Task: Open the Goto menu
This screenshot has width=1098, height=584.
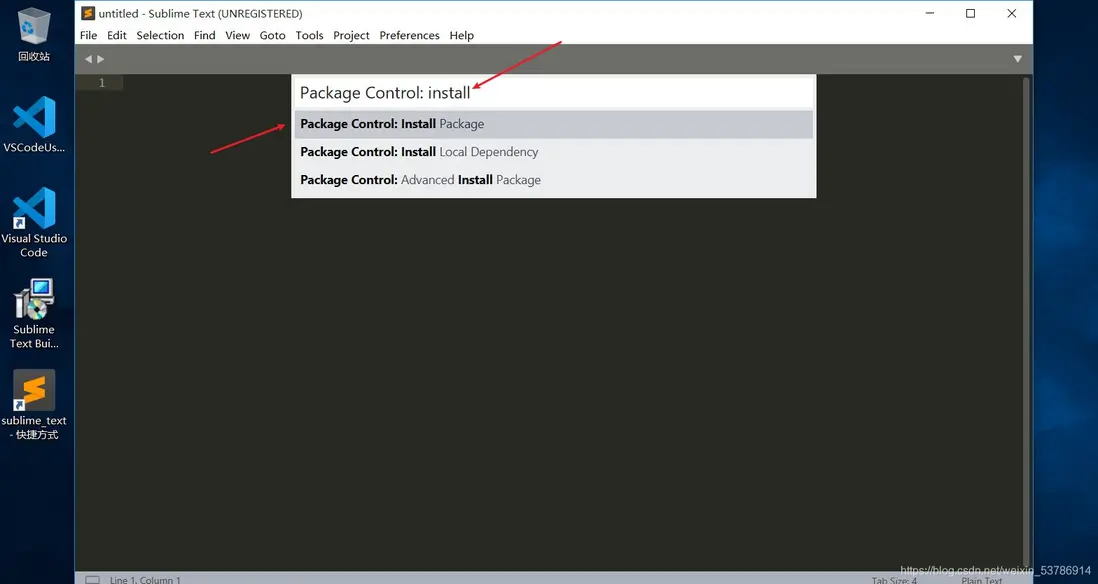Action: coord(272,35)
